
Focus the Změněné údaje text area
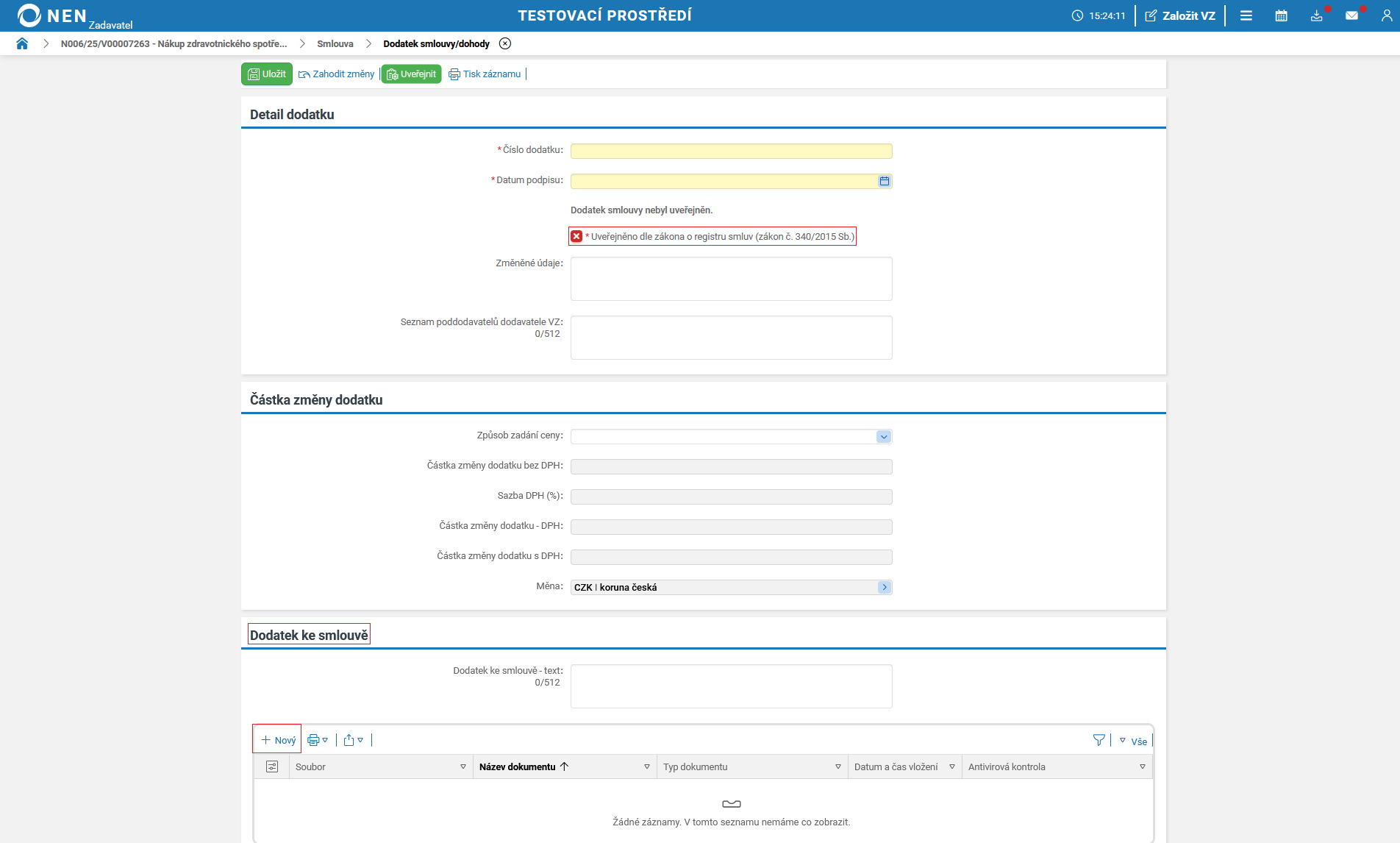click(731, 278)
